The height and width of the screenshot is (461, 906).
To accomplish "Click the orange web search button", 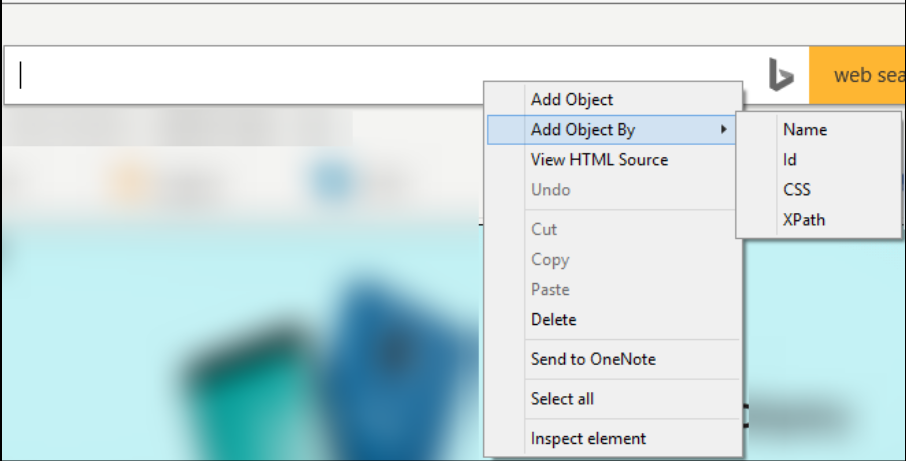I will pyautogui.click(x=858, y=75).
